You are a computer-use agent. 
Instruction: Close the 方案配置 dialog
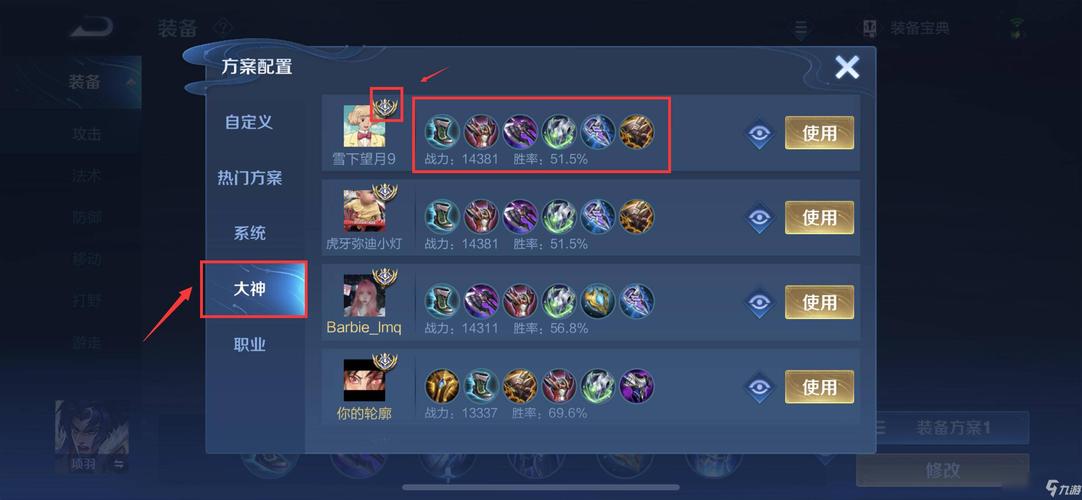click(x=847, y=67)
